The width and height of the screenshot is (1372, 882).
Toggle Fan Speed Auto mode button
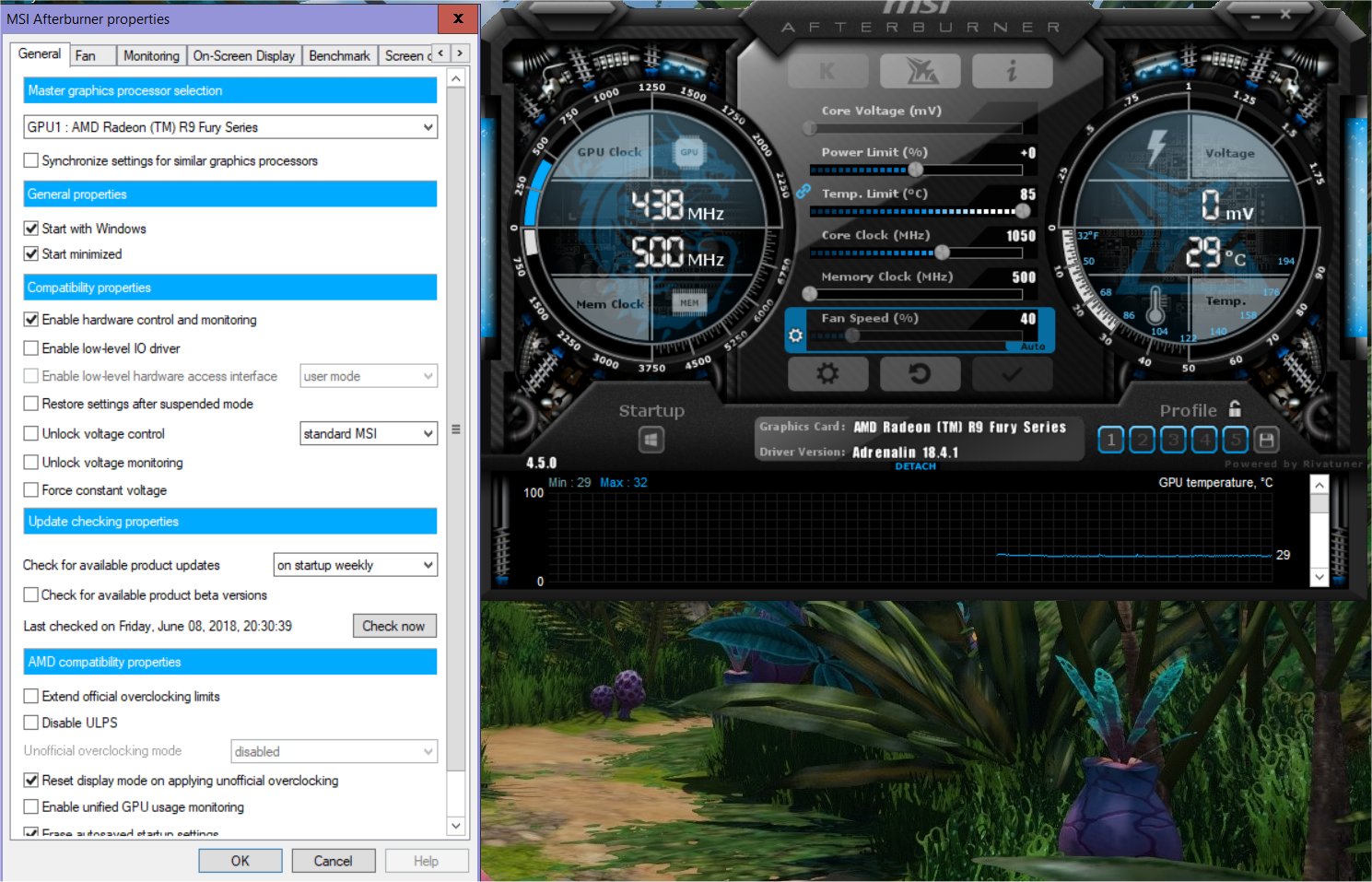1033,347
